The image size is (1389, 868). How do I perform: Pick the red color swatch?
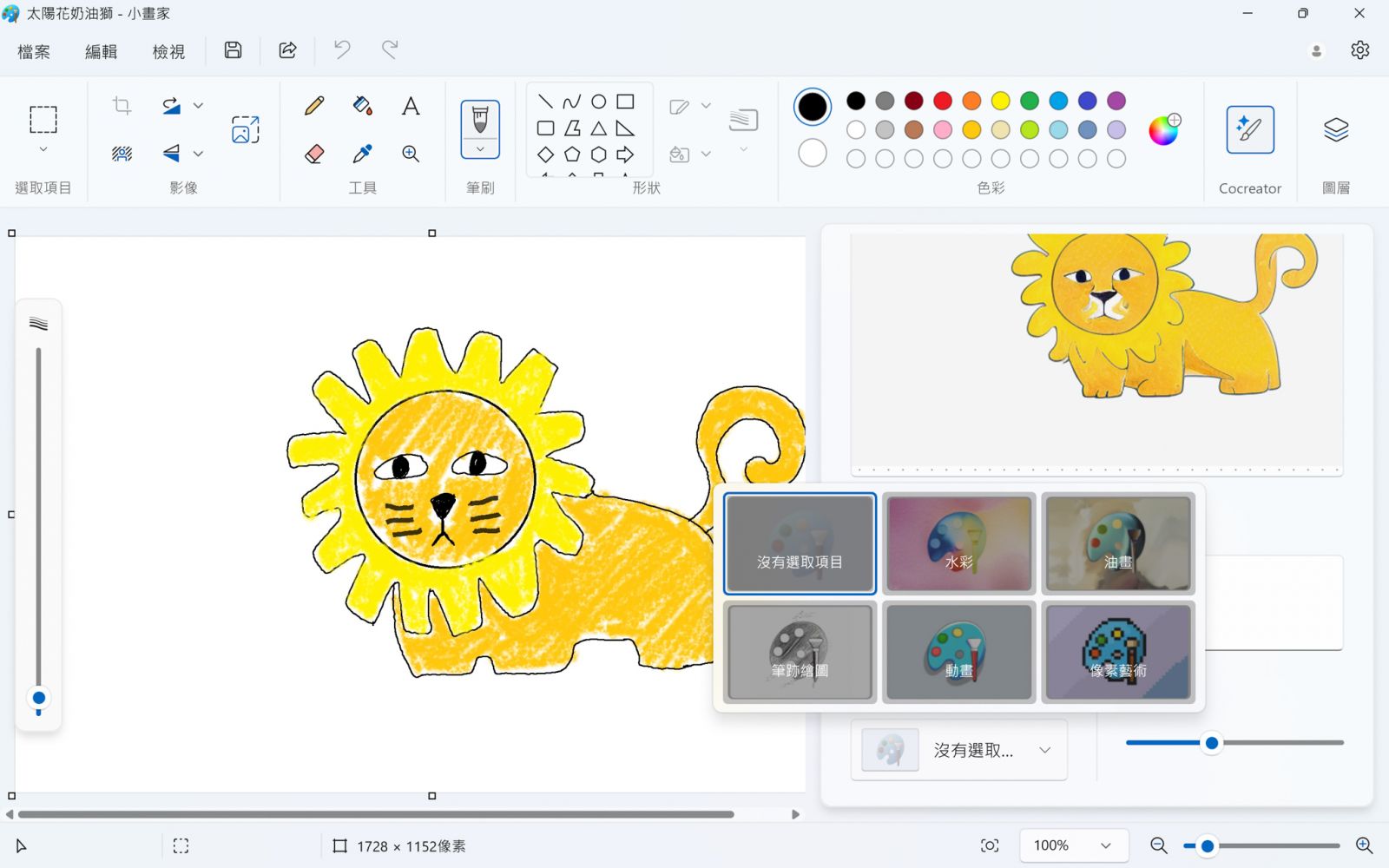point(943,101)
